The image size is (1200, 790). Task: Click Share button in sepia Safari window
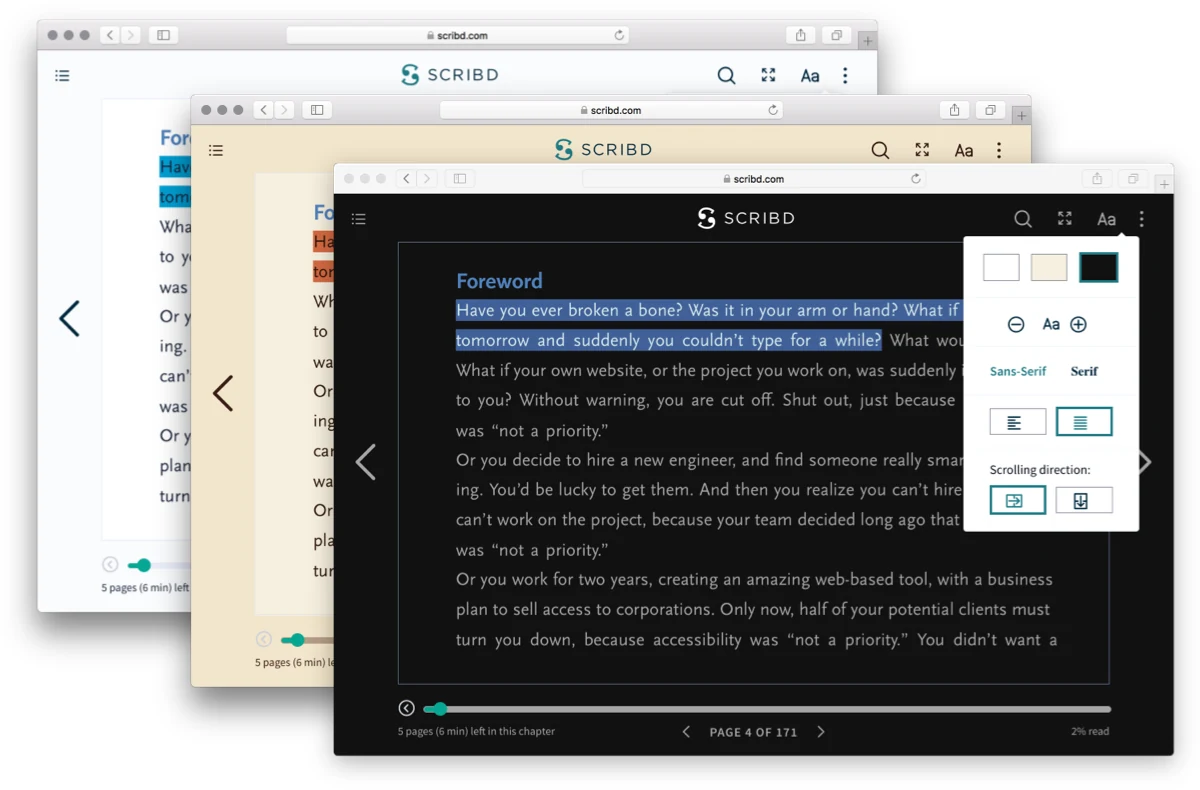(x=954, y=110)
